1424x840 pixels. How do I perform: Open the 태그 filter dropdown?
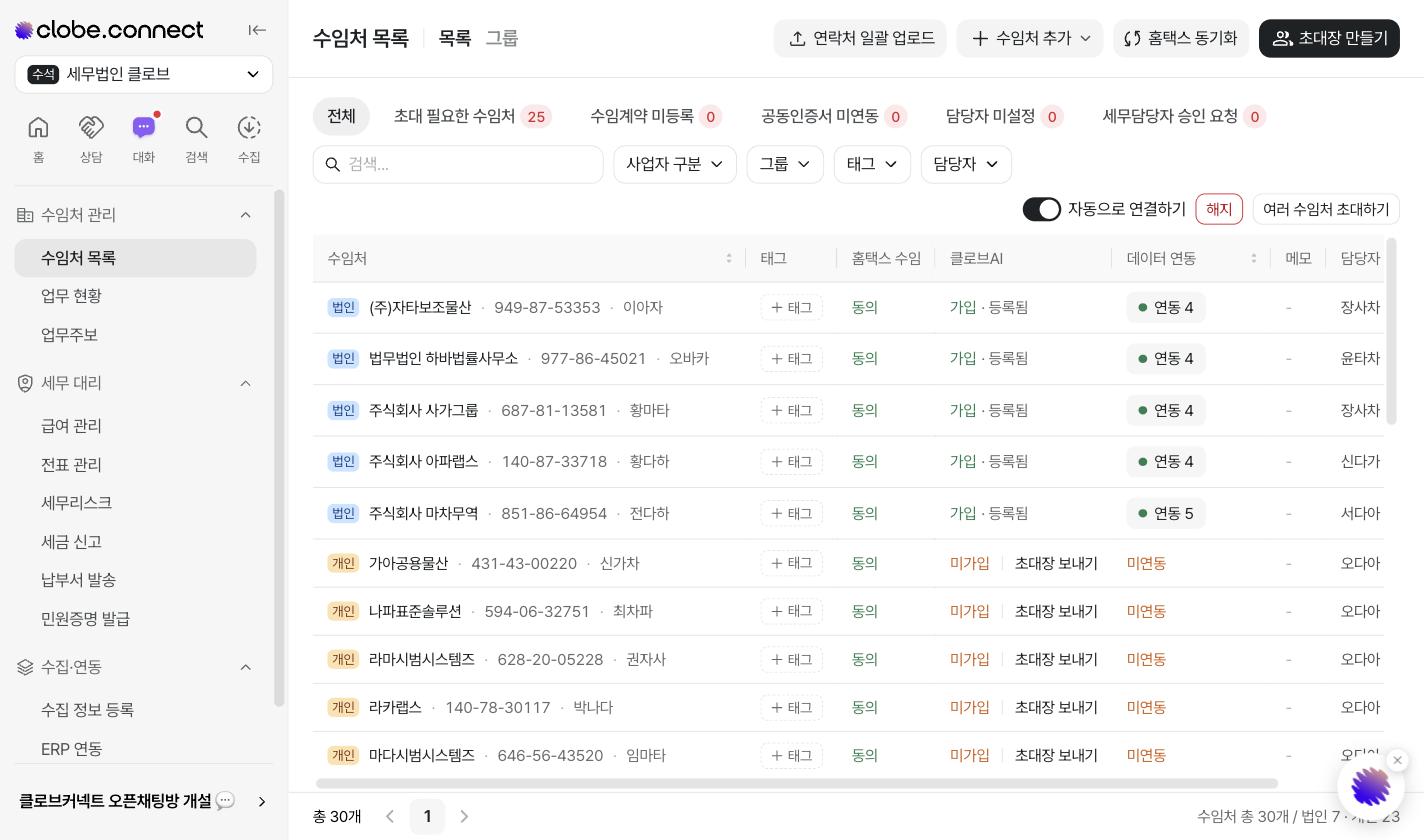872,164
